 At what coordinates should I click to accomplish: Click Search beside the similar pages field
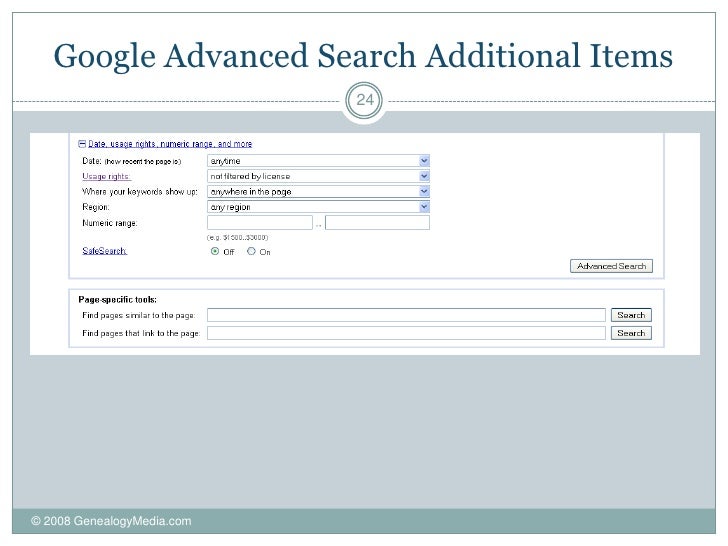point(631,315)
